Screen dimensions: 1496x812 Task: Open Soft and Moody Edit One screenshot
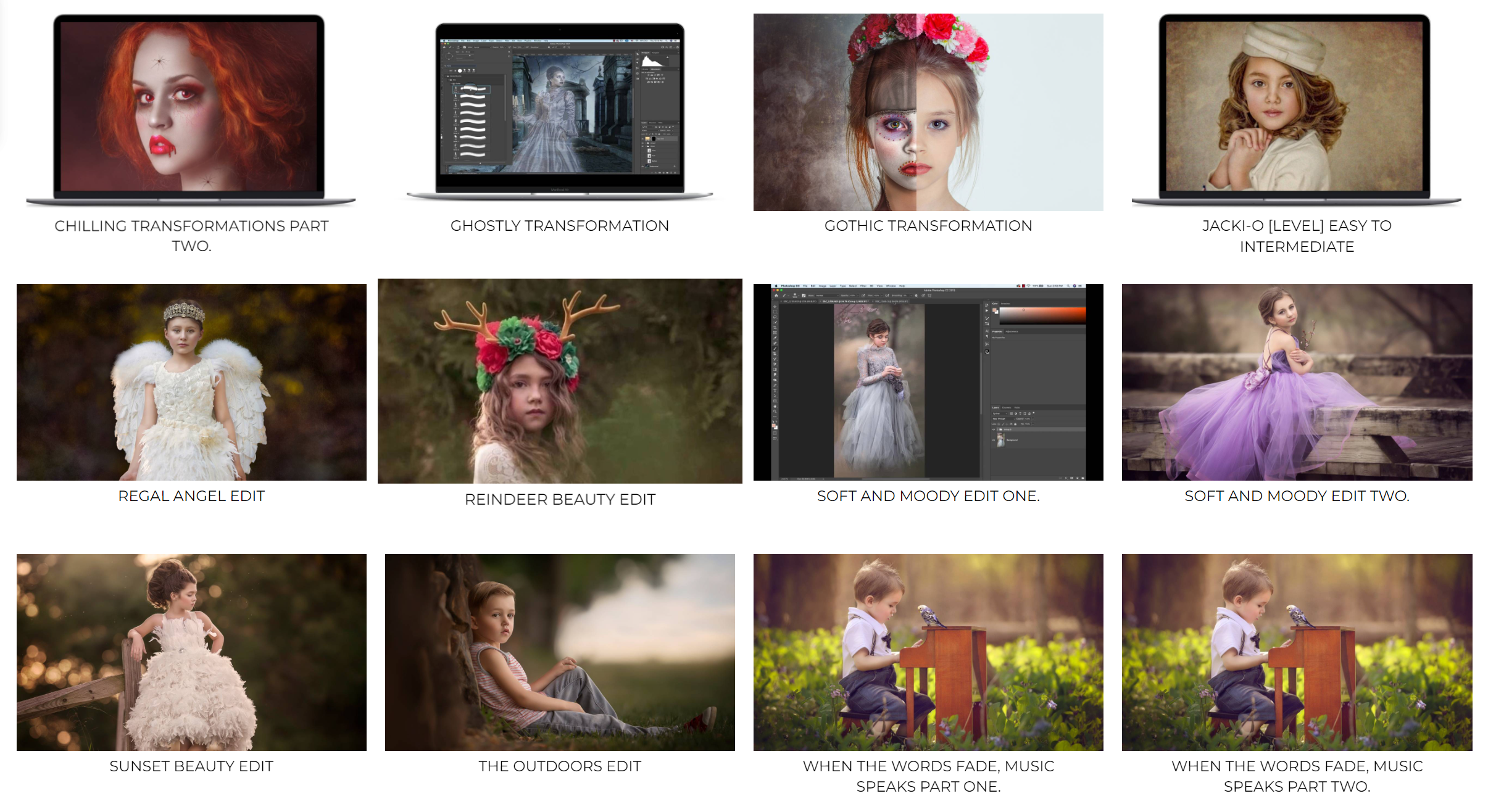point(928,382)
